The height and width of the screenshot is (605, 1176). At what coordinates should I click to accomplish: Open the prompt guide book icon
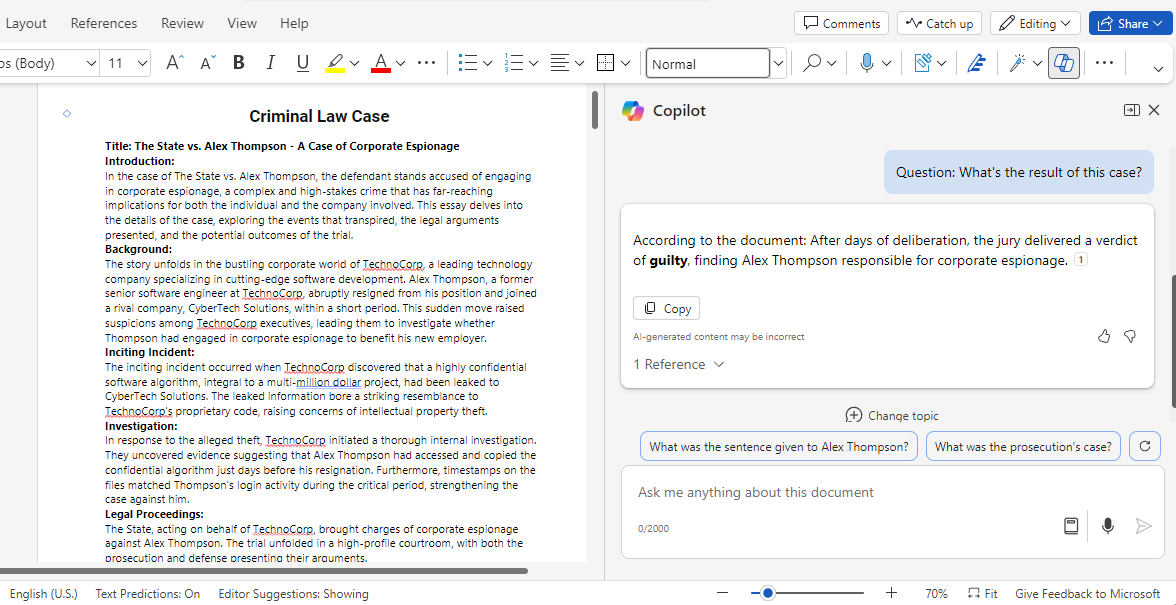click(1071, 526)
